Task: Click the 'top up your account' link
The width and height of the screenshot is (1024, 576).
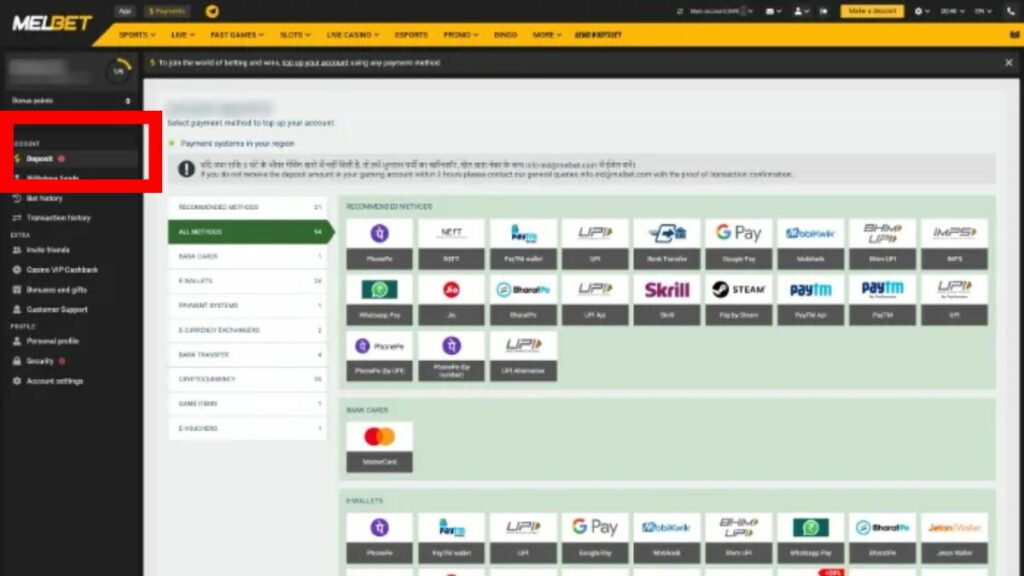Action: (x=315, y=63)
